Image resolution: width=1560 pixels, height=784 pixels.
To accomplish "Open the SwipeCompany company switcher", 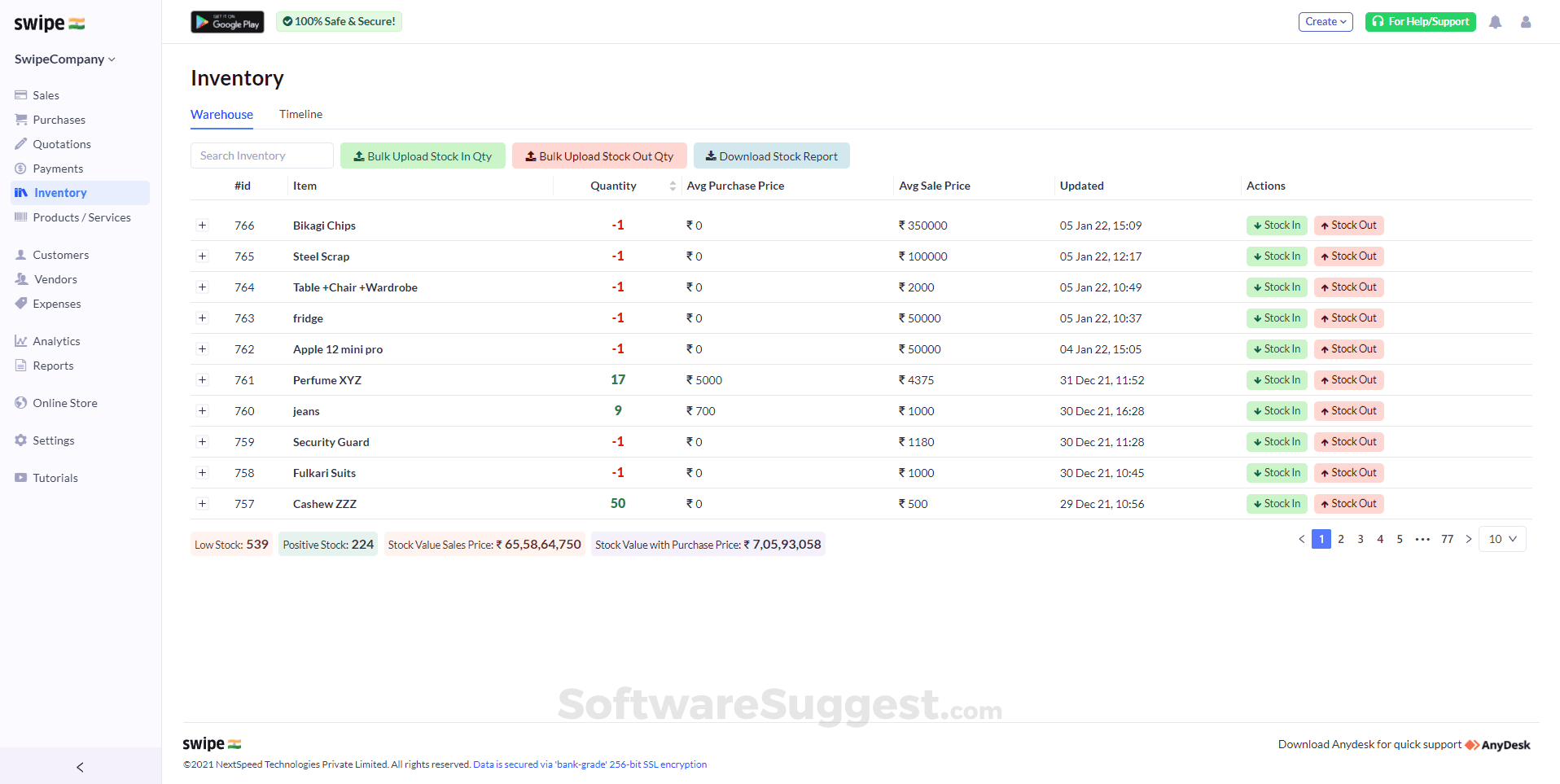I will (64, 59).
